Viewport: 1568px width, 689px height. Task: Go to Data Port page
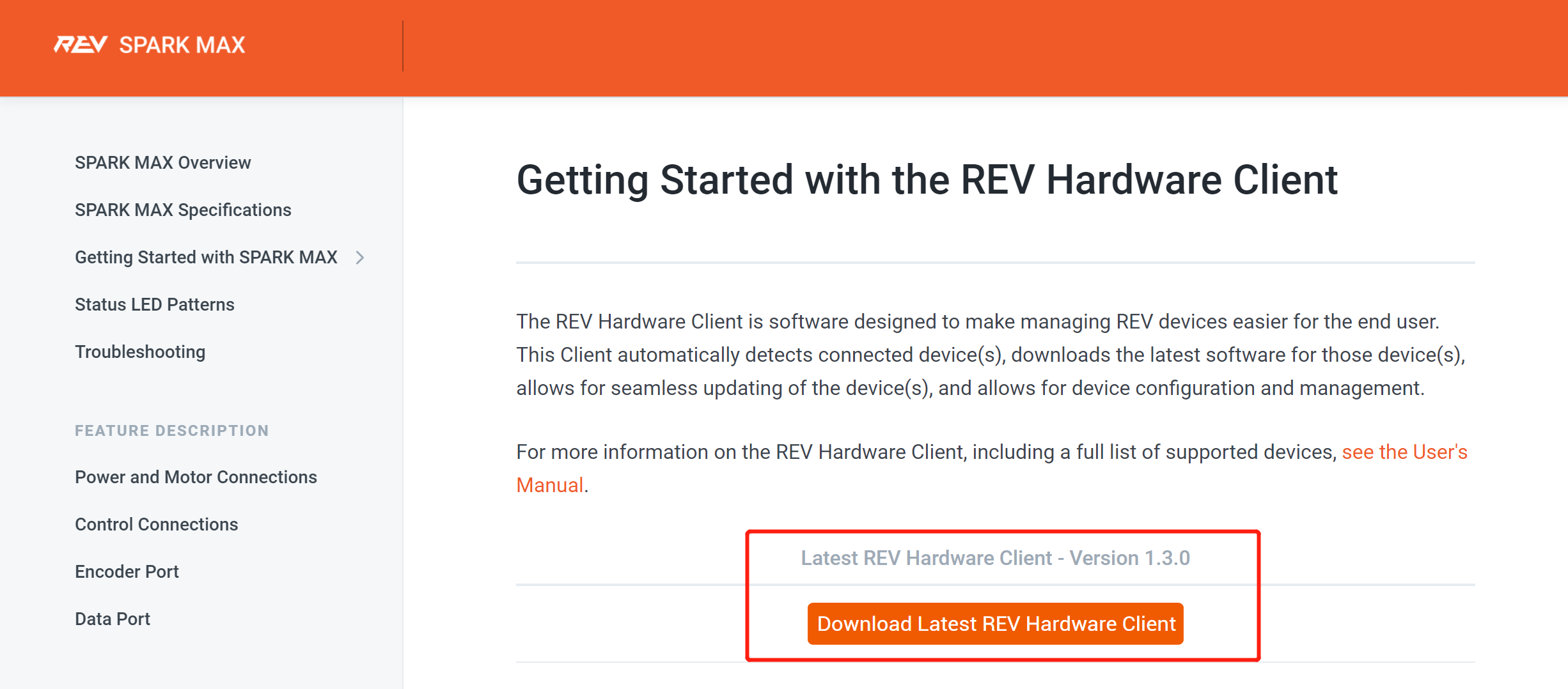click(113, 619)
